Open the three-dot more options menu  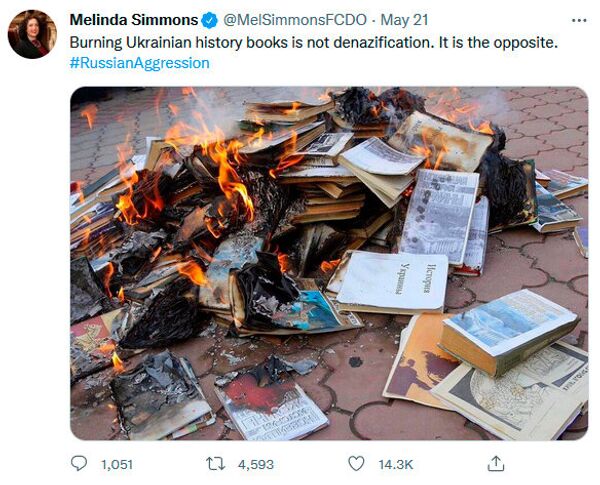(579, 20)
